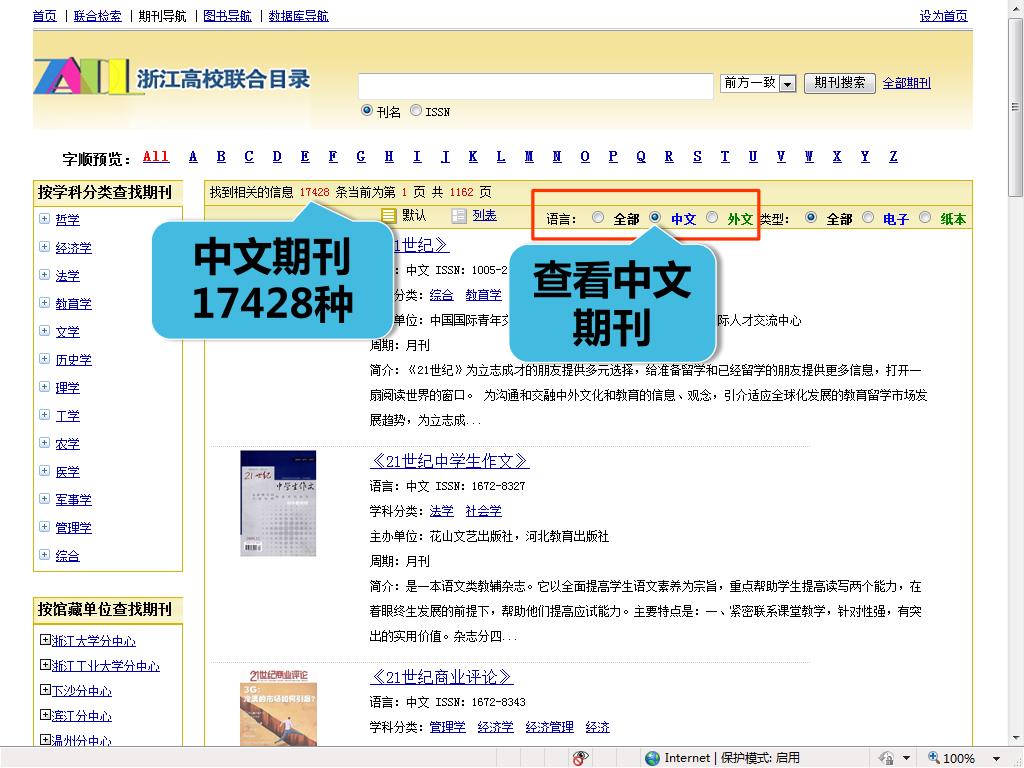Choose language 中文 radio button
This screenshot has width=1024, height=768.
tap(655, 217)
